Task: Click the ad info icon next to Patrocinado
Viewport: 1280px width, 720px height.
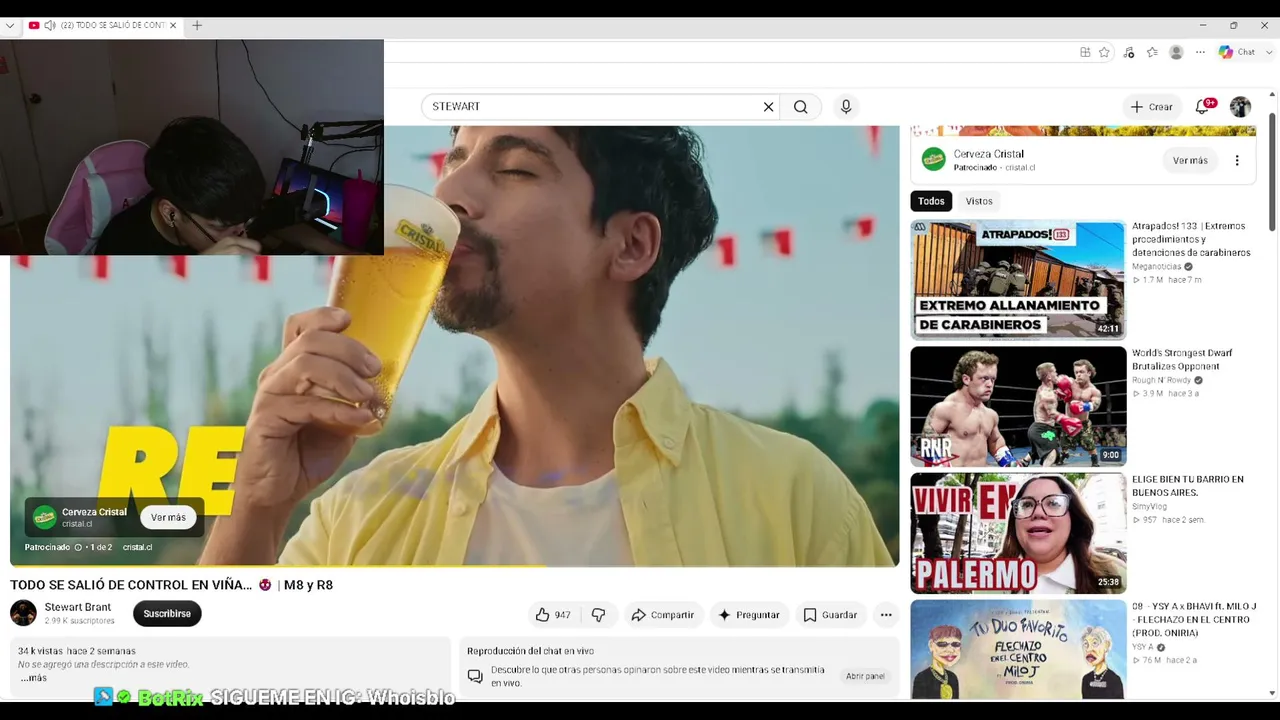Action: pos(78,547)
